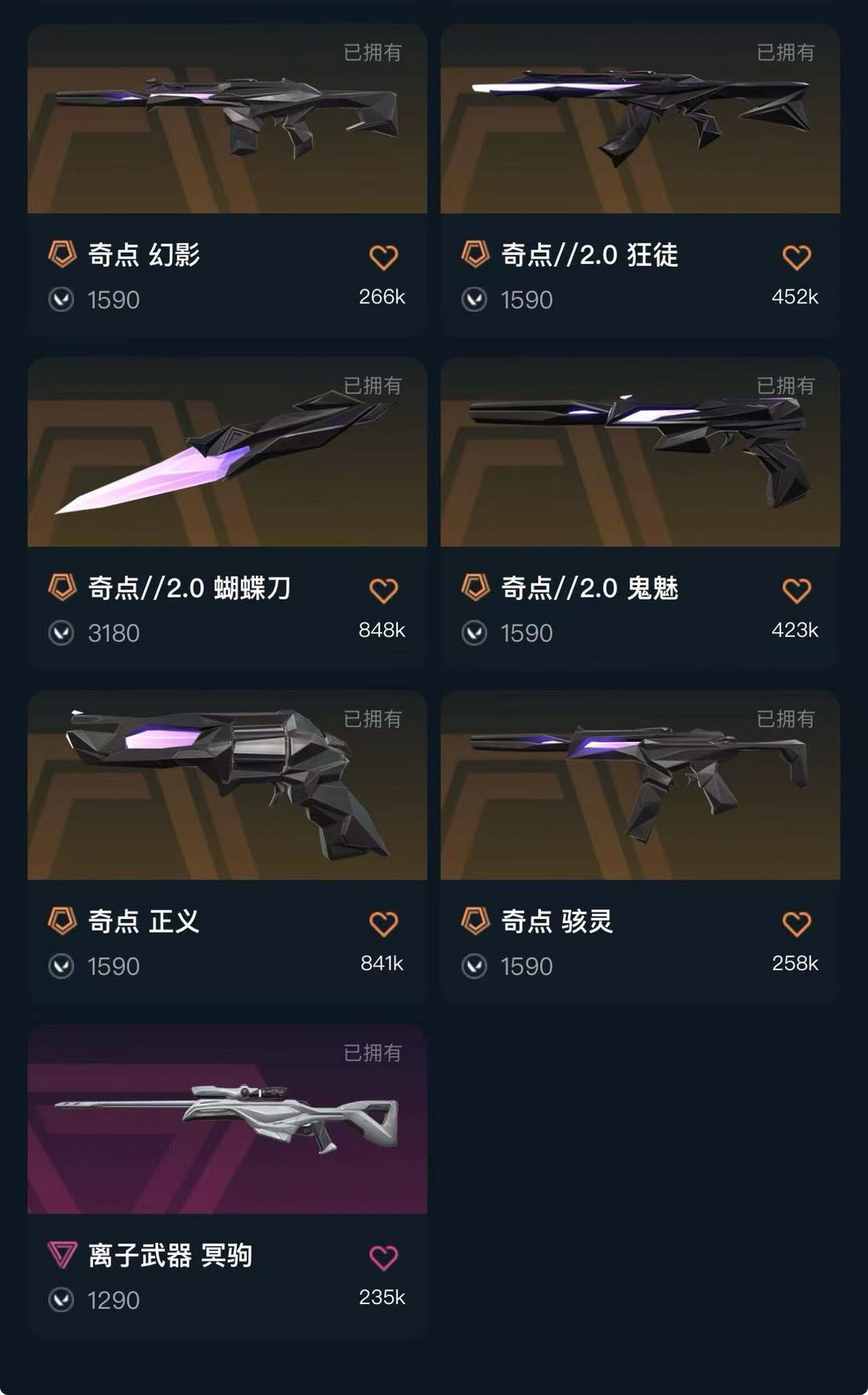Tap pink heart on 离子武器 冥驹
Image resolution: width=868 pixels, height=1395 pixels.
[383, 1258]
